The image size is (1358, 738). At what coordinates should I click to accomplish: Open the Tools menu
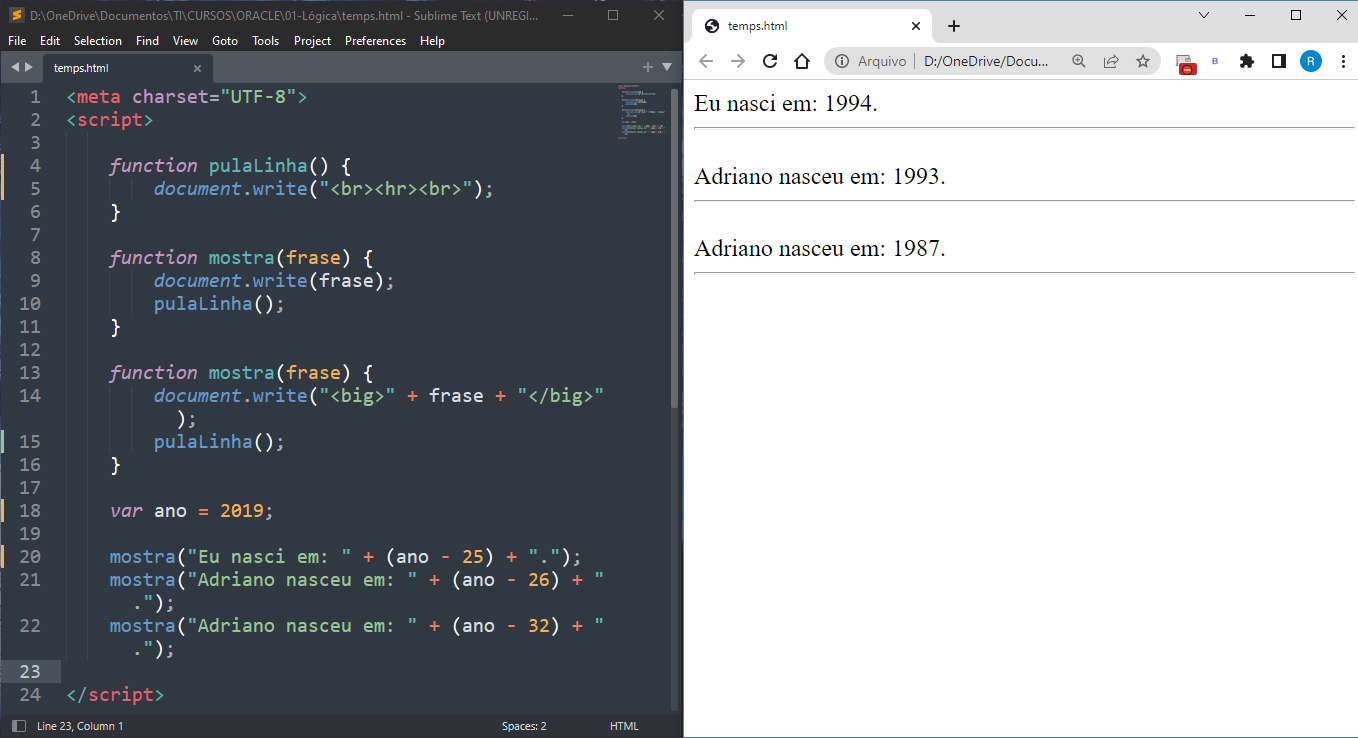click(266, 41)
